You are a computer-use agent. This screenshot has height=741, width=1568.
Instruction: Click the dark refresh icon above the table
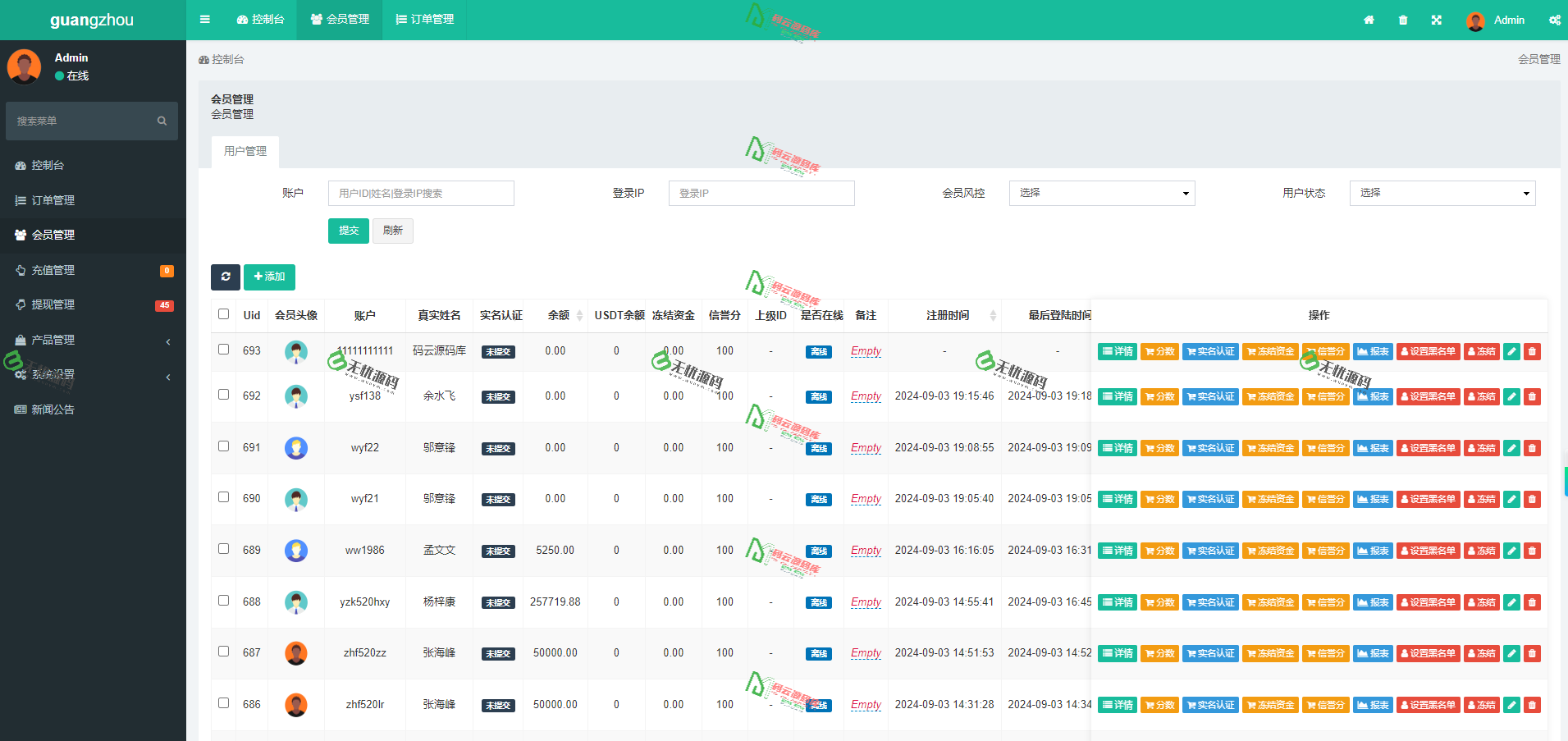[226, 277]
